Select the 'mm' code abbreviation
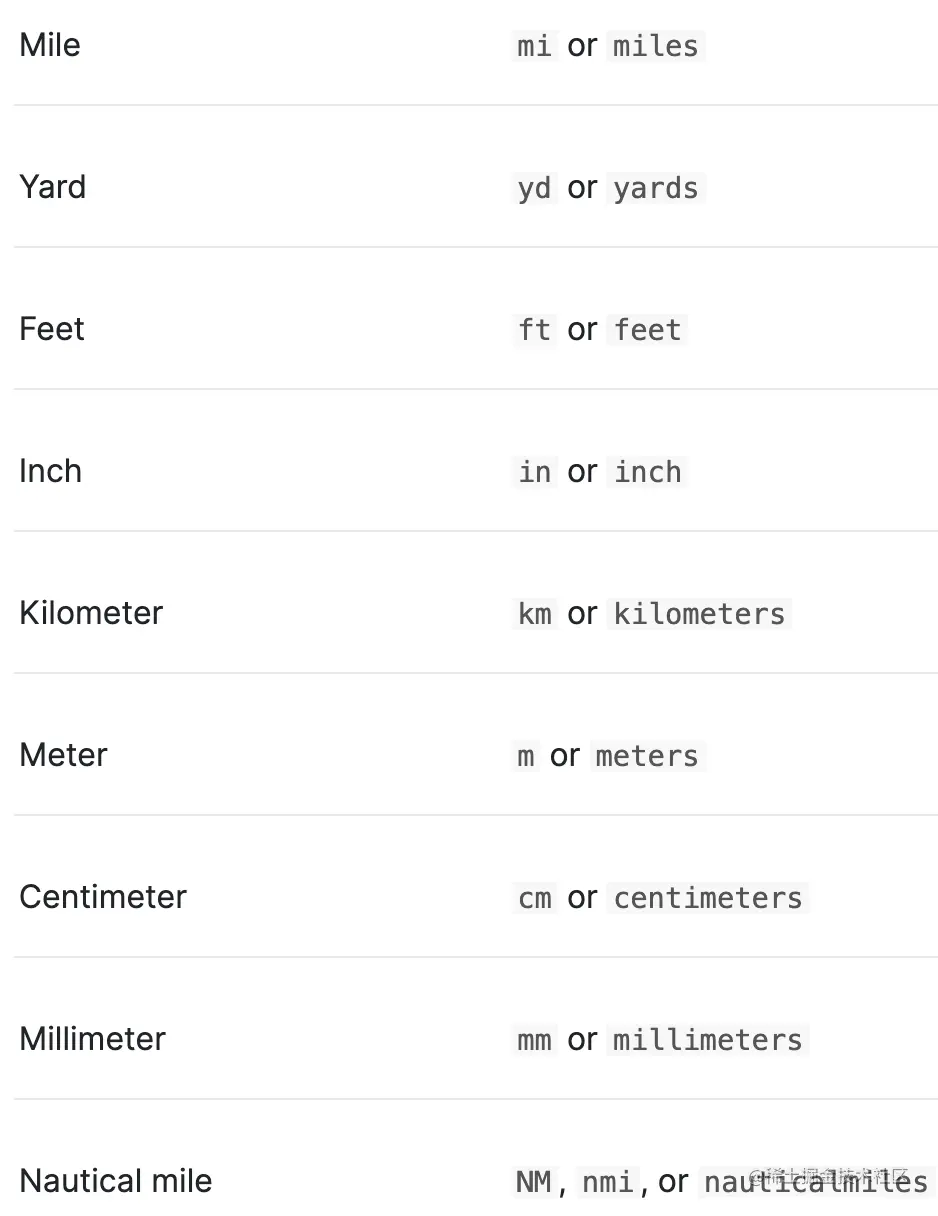 535,1040
